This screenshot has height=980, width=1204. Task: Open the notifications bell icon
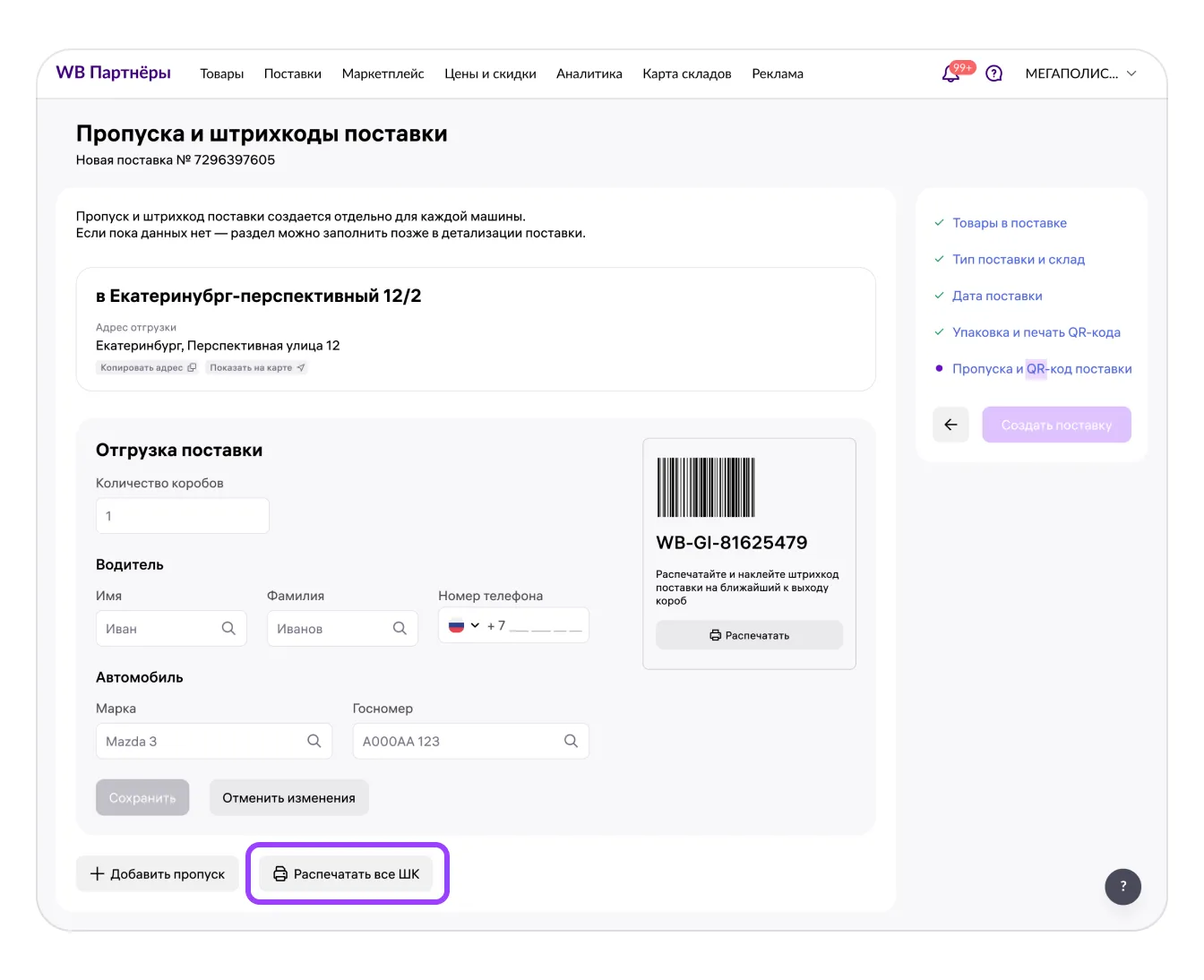[951, 73]
